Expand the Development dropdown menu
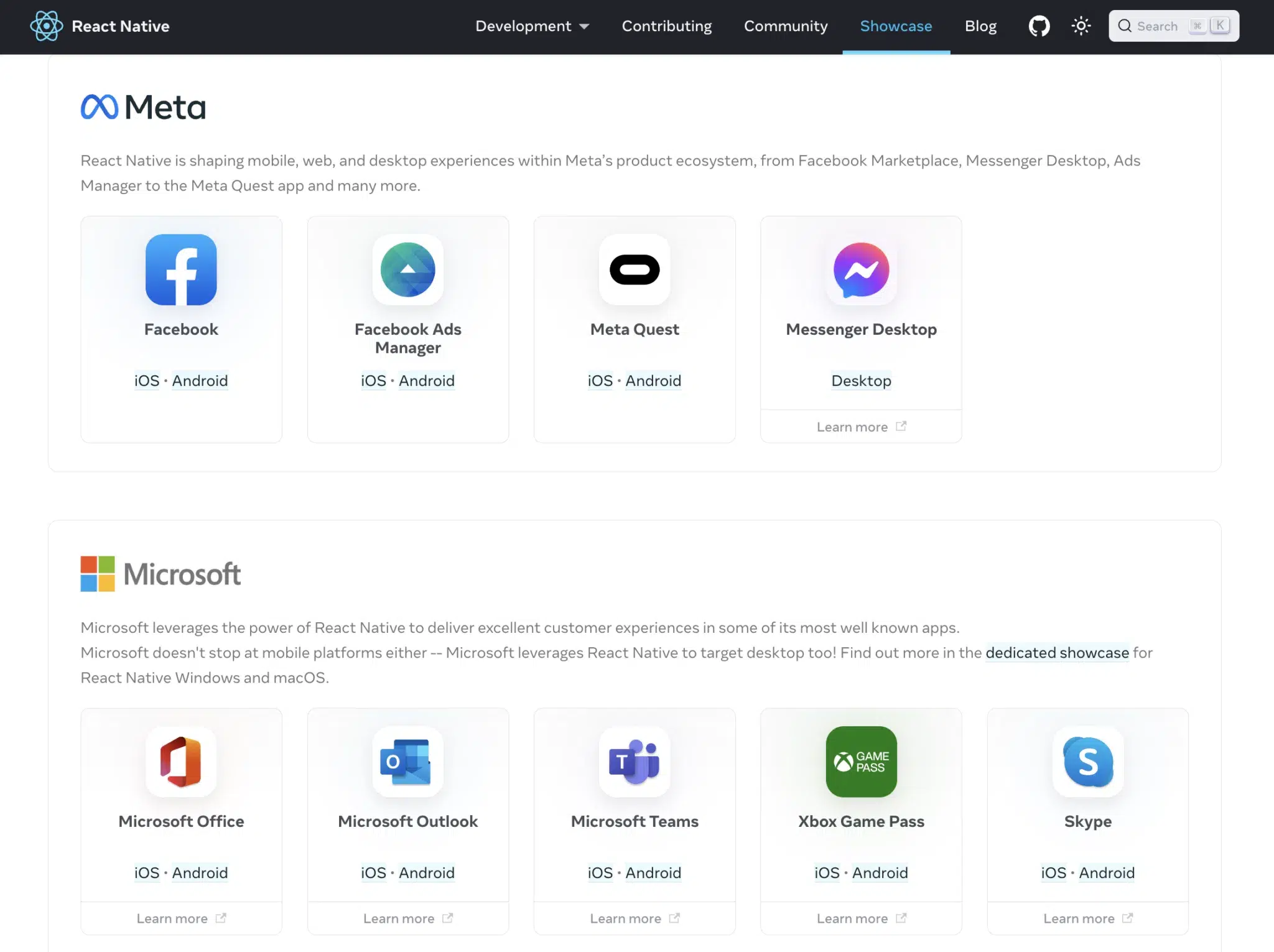Screen dimensions: 1274x952 point(532,26)
